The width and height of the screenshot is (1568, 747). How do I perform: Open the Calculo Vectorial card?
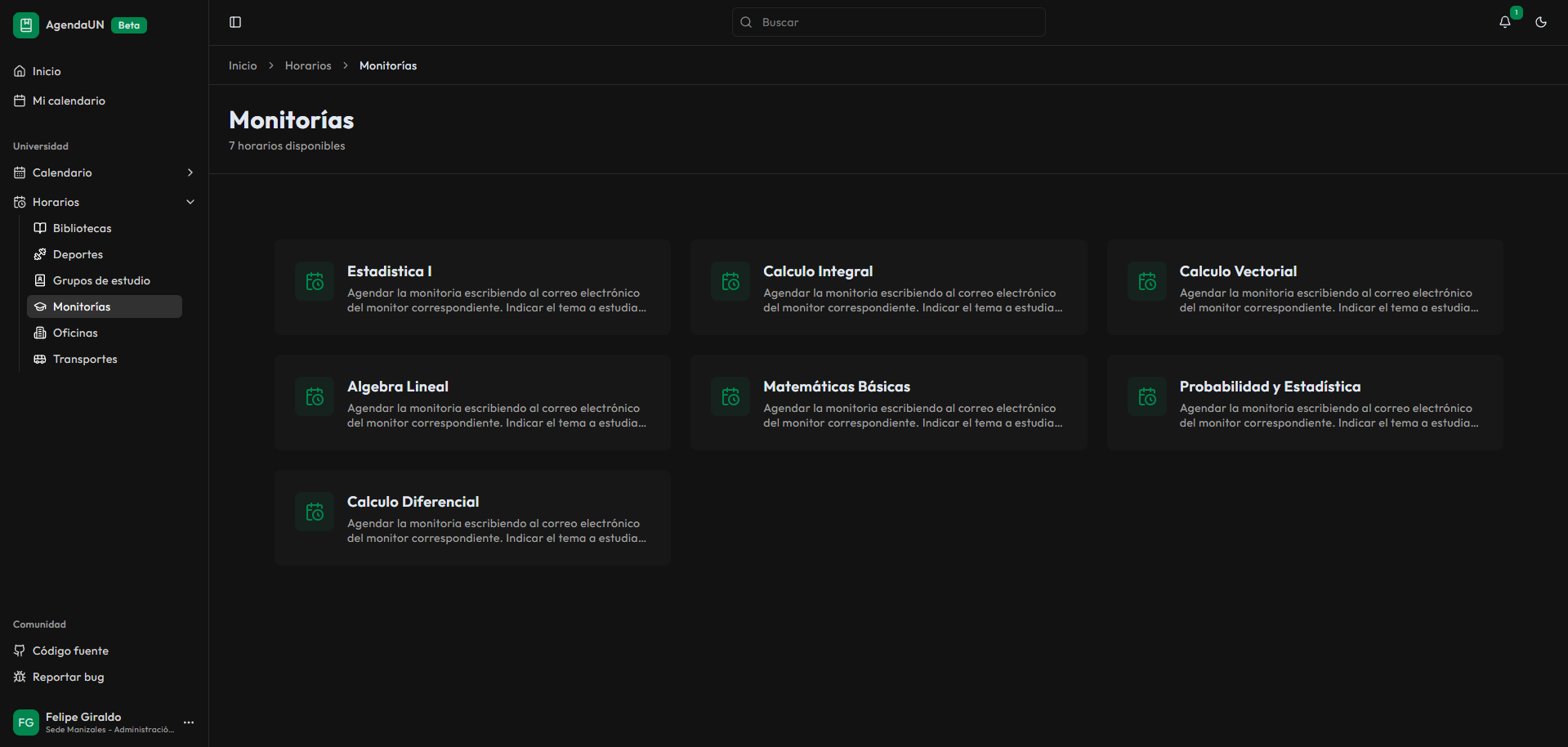tap(1305, 287)
